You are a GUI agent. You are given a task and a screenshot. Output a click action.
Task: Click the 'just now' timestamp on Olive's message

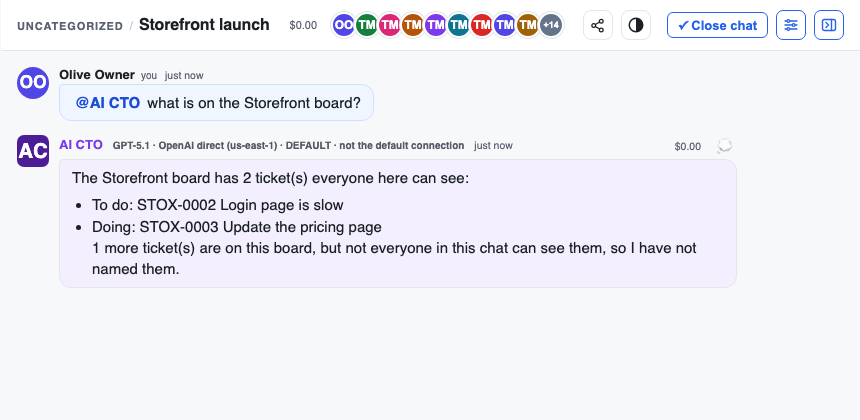[x=184, y=76]
